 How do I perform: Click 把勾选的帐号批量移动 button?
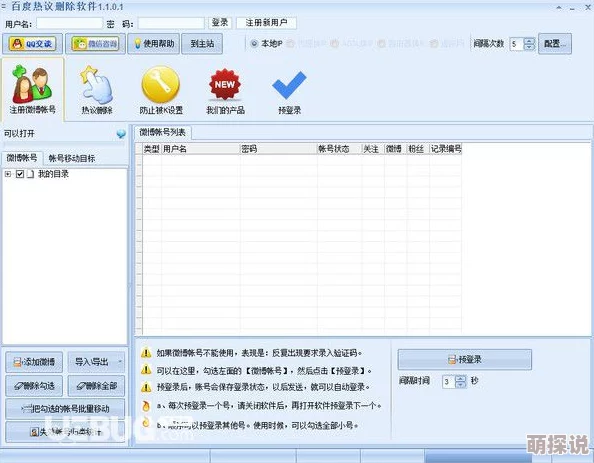(65, 409)
